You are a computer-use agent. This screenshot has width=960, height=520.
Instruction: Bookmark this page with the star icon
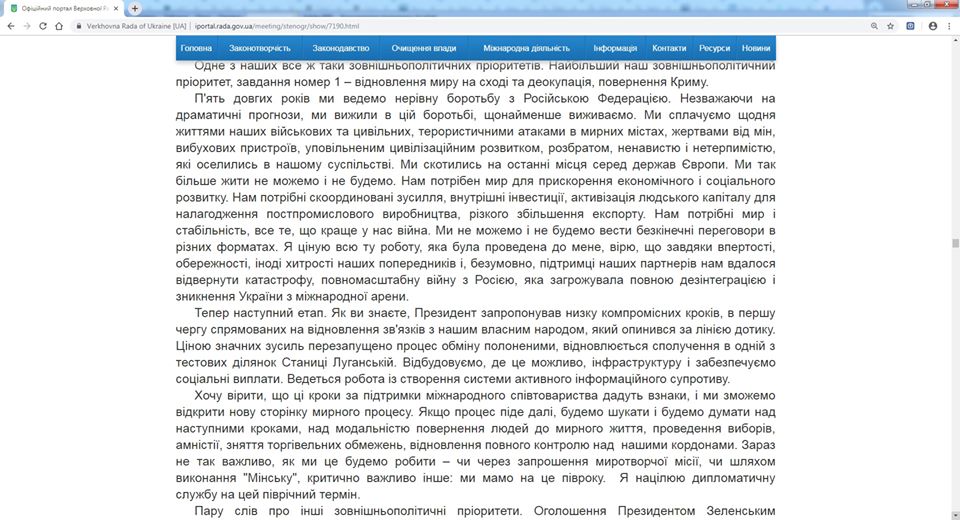[x=891, y=25]
